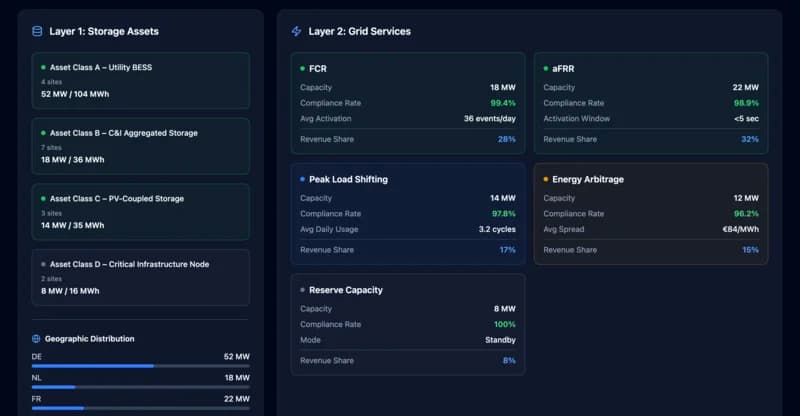The image size is (800, 416).
Task: Select Asset Class C – PV-Coupled Storage card
Action: (140, 212)
